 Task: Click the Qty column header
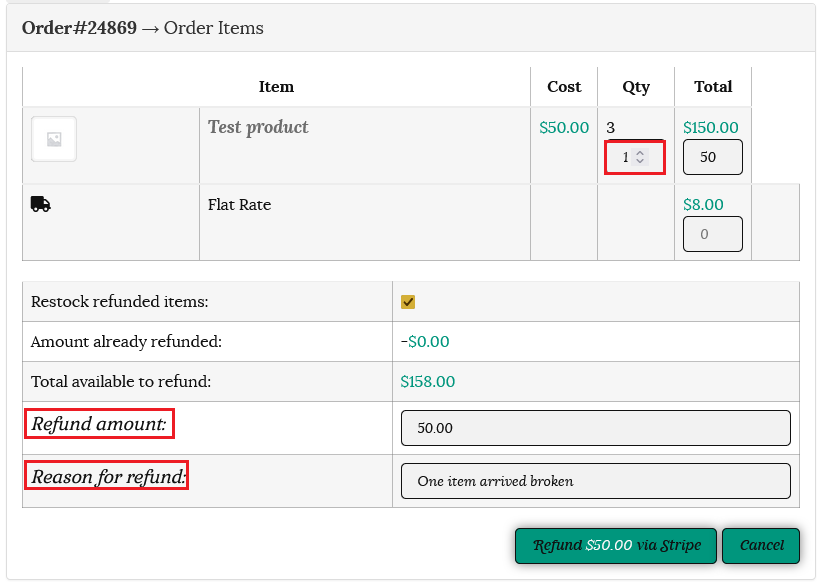[636, 87]
